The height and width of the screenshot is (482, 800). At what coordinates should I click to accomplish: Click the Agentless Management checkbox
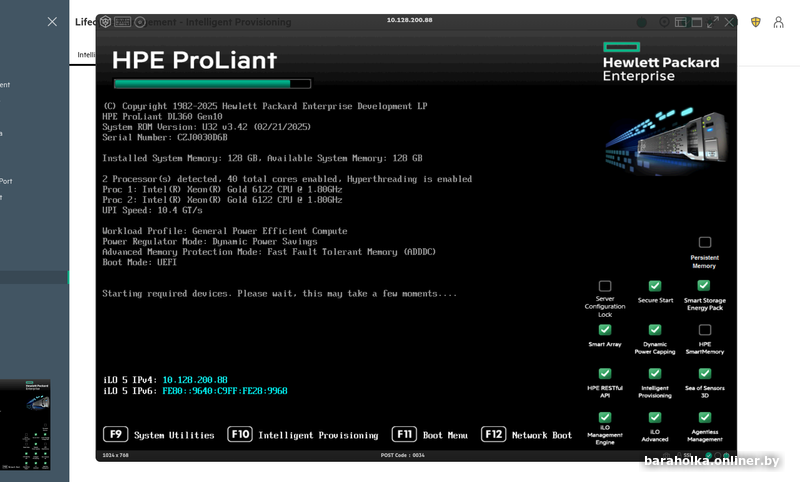tap(705, 417)
